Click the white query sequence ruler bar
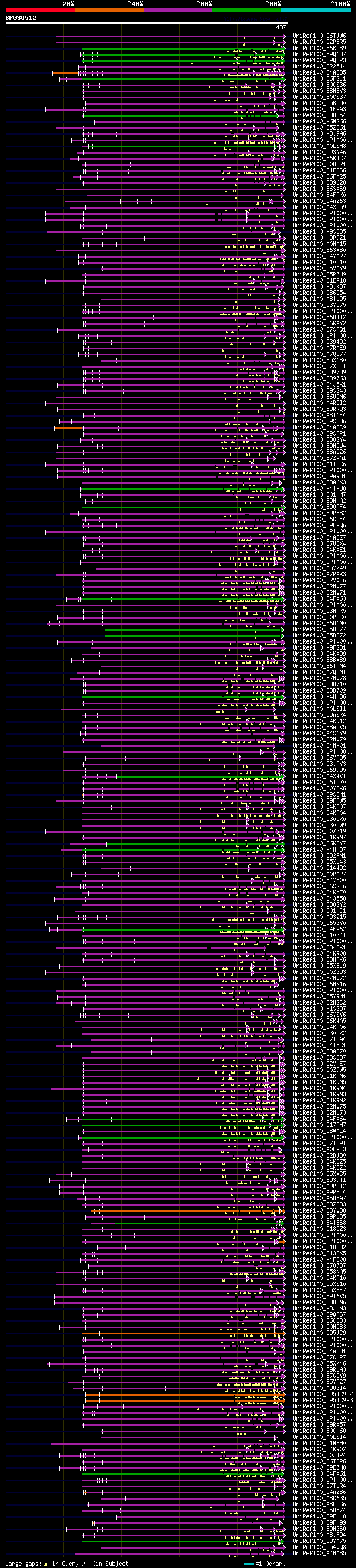 (147, 22)
